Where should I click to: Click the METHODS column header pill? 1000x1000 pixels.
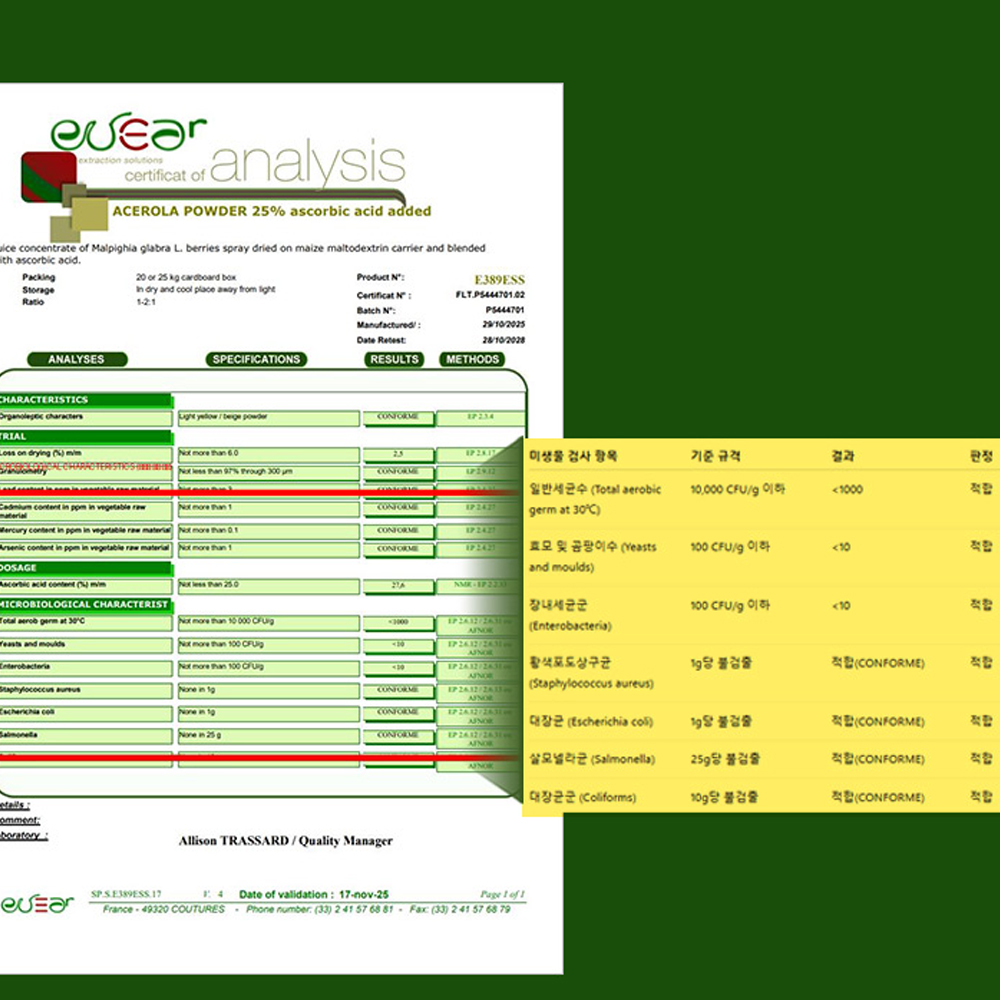[472, 359]
